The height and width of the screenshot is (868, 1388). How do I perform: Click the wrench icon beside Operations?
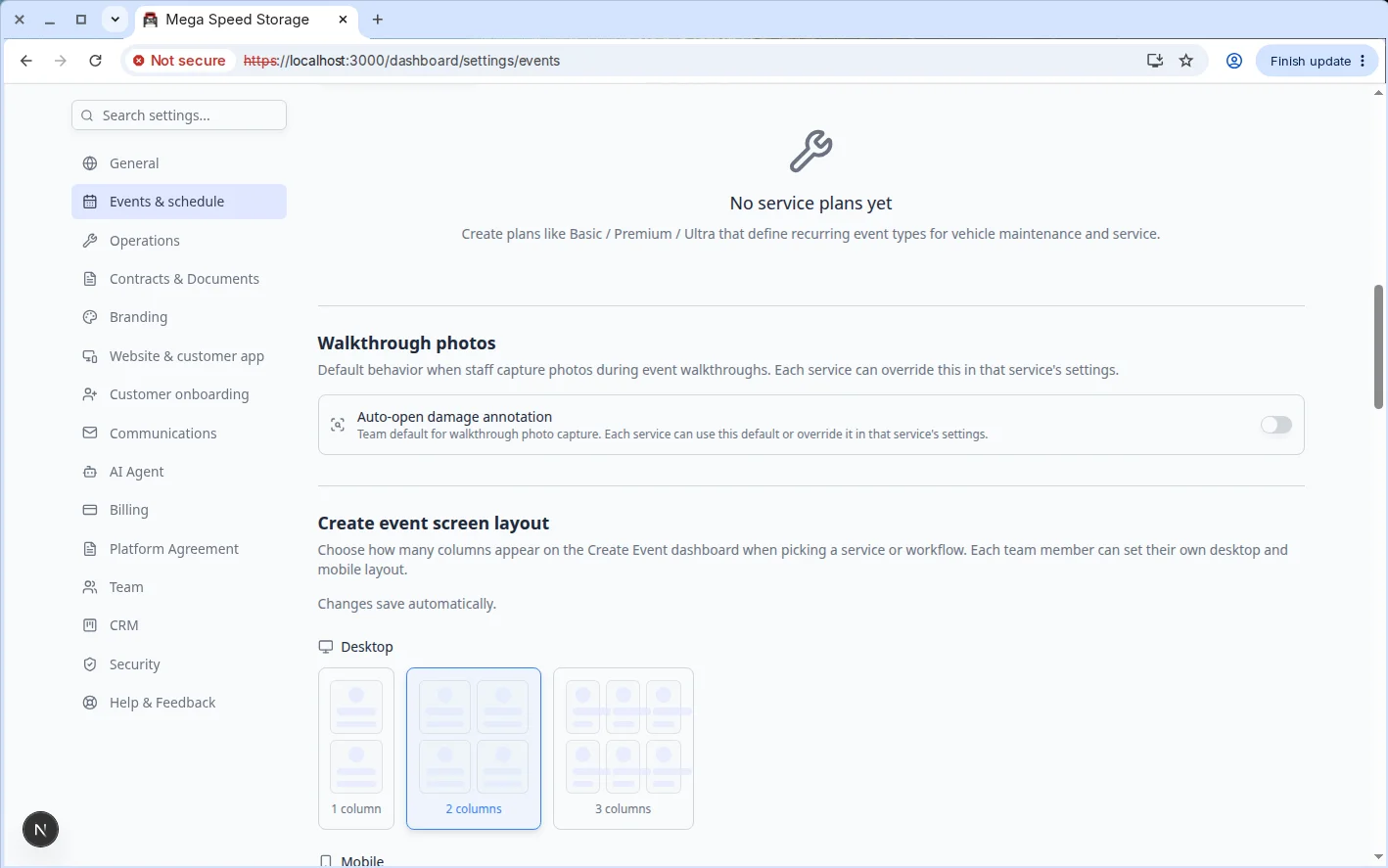click(x=90, y=240)
